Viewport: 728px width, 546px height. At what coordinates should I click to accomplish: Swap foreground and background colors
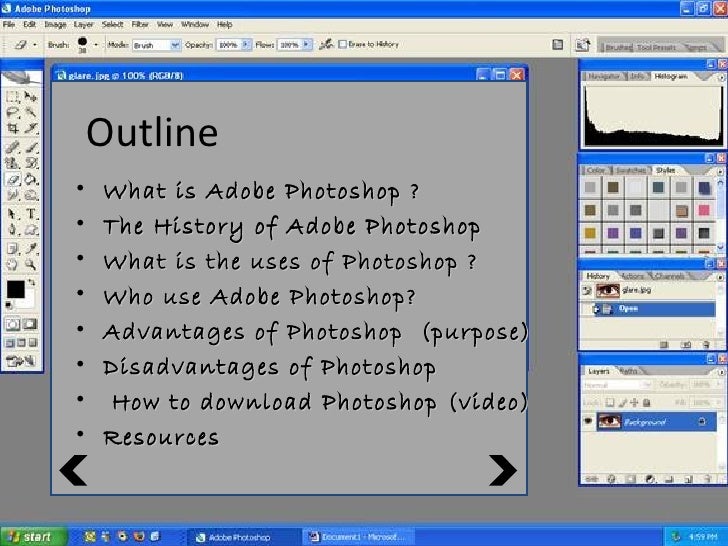coord(31,282)
